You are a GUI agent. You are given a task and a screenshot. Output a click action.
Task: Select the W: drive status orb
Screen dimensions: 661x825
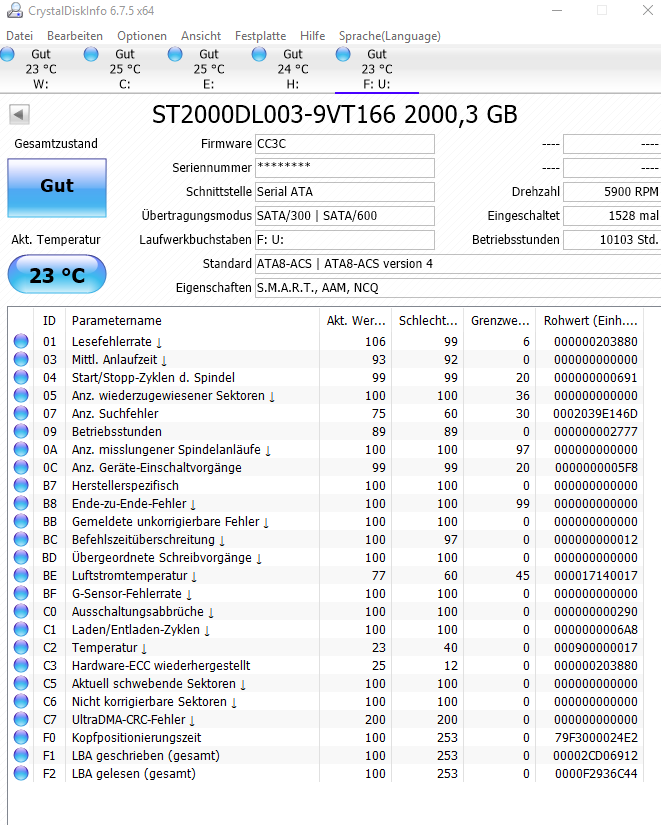click(7, 54)
